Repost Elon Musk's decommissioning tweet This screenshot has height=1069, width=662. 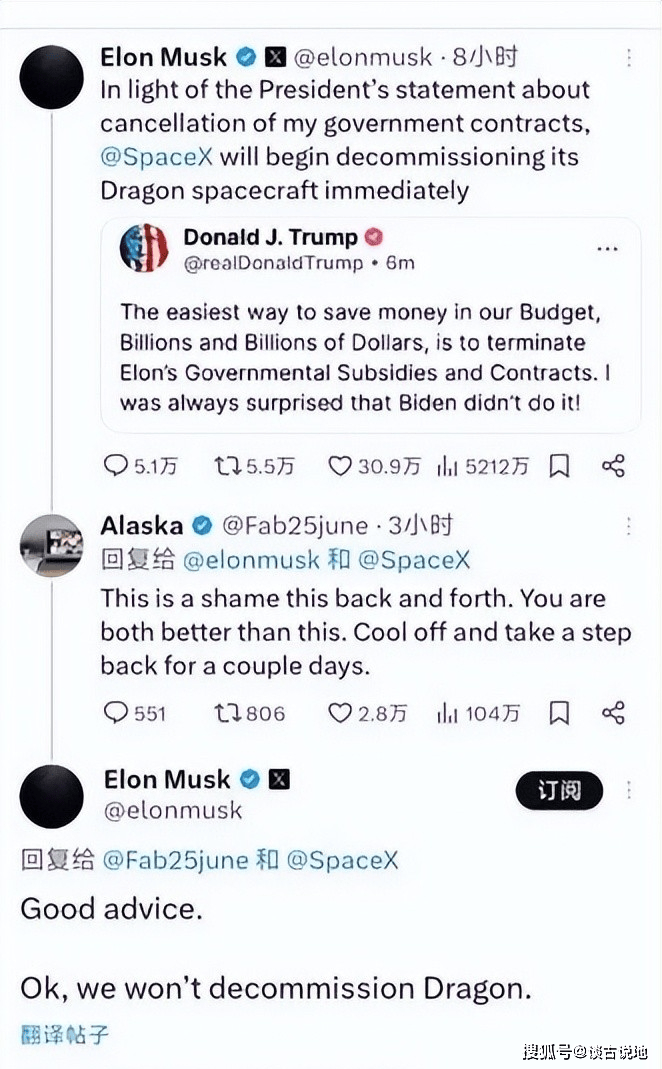point(228,465)
